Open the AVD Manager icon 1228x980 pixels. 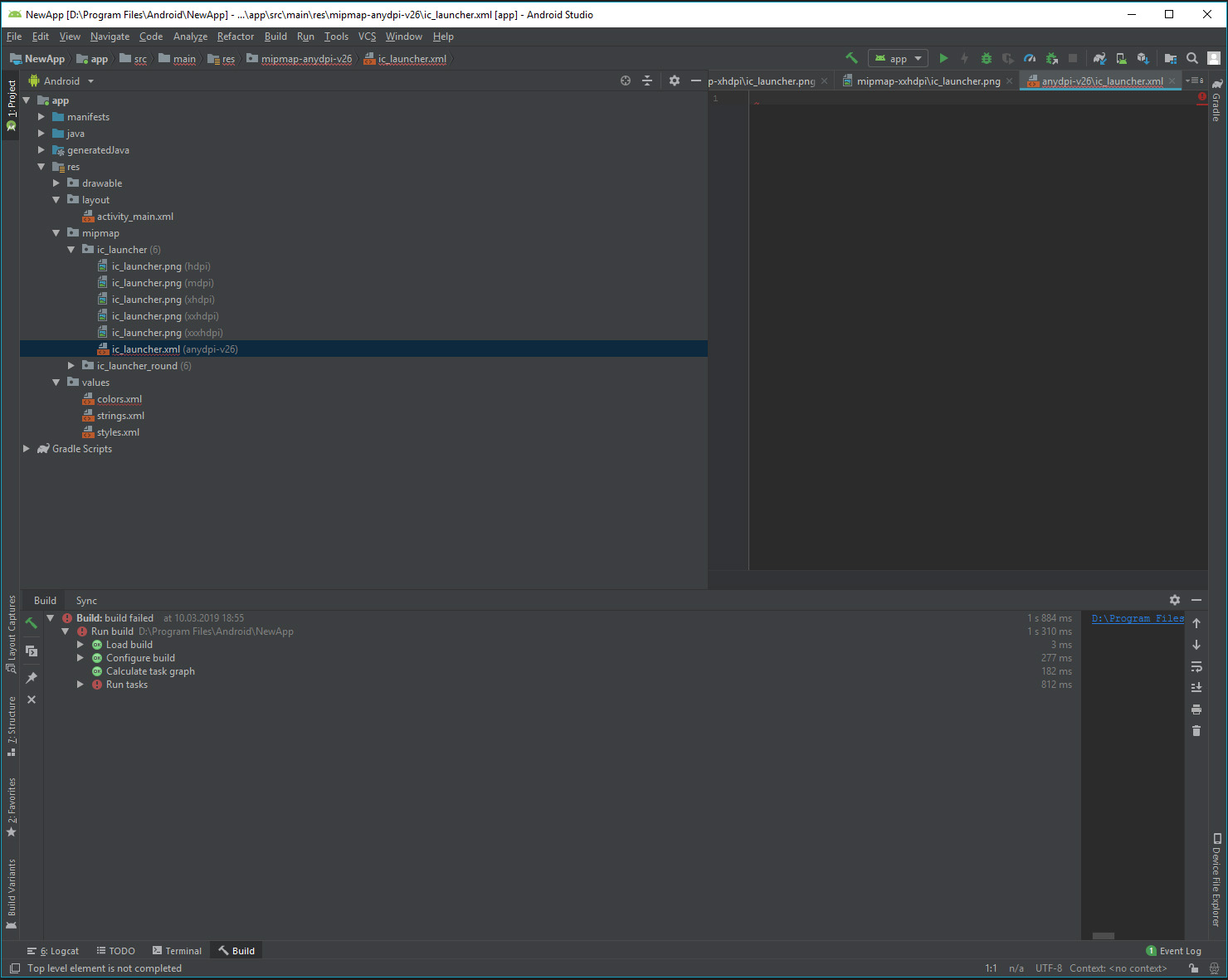coord(1122,58)
